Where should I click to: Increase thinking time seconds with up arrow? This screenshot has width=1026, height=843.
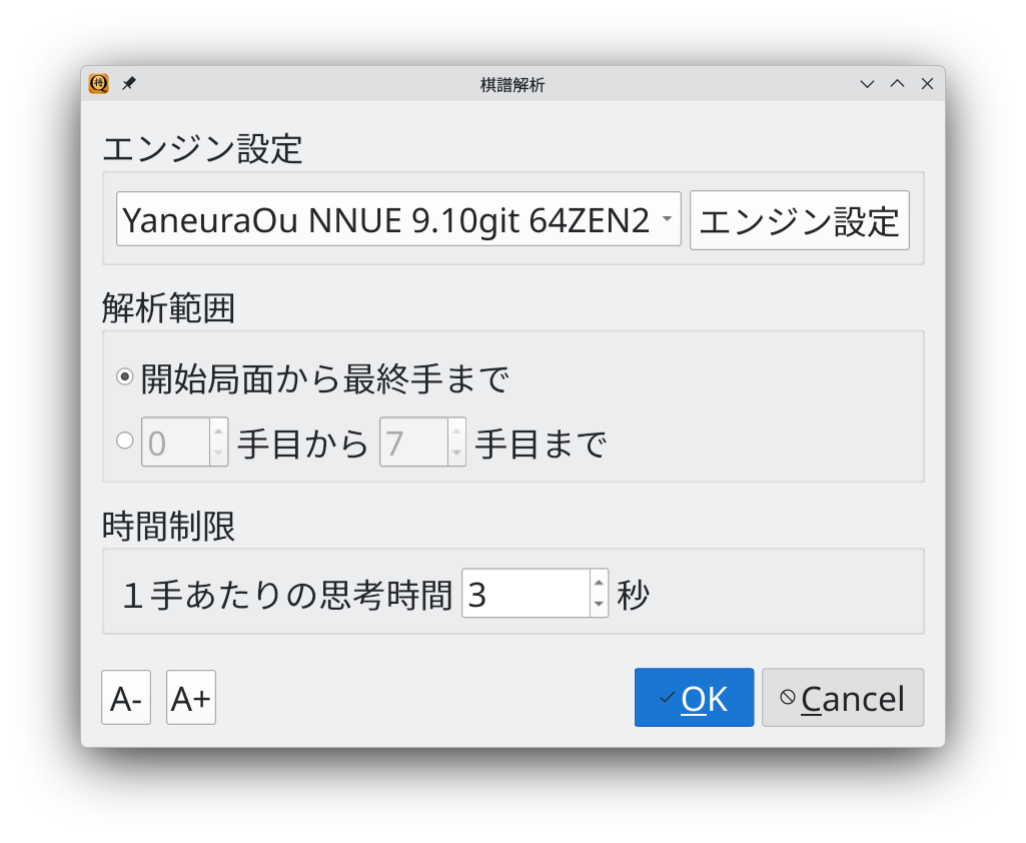598,583
